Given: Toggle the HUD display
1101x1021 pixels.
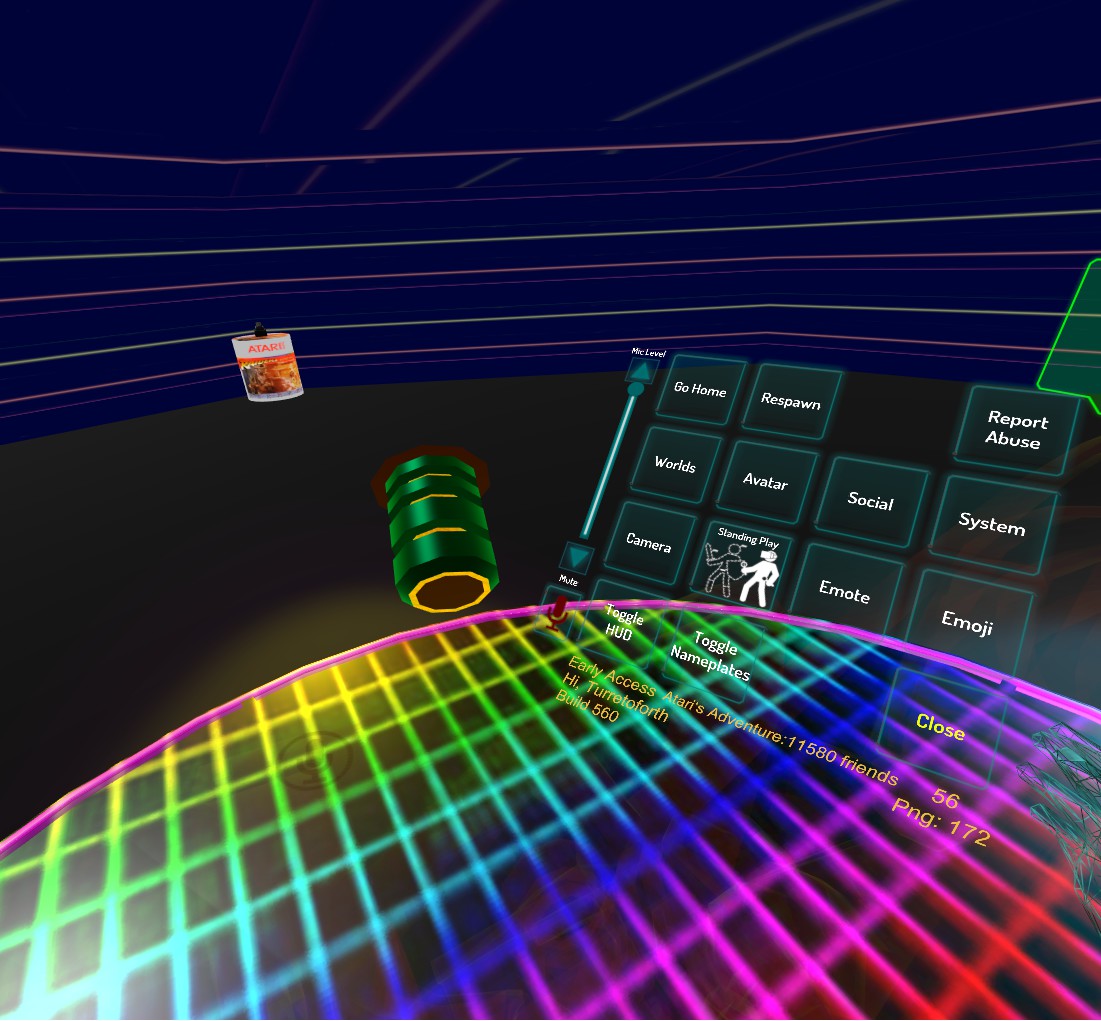Looking at the screenshot, I should 621,622.
